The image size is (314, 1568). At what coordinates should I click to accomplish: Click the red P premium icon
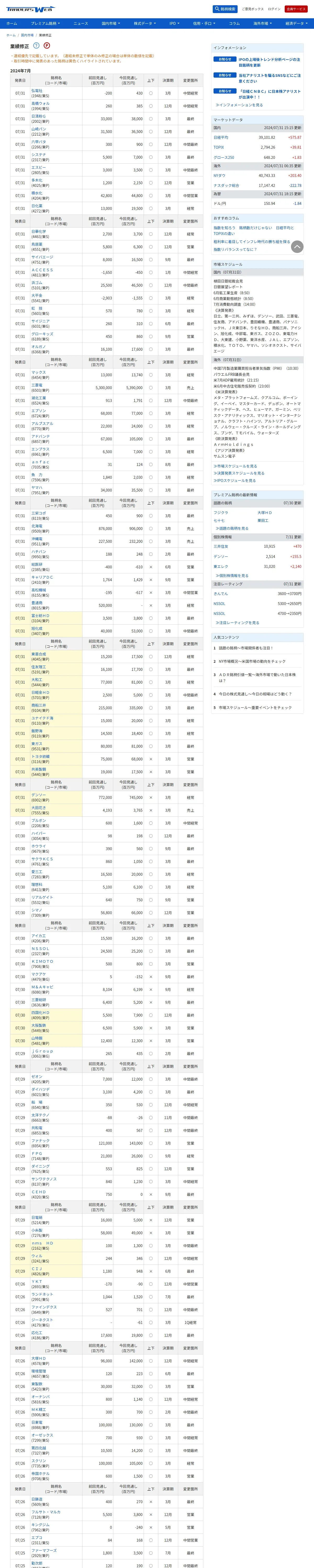click(47, 46)
